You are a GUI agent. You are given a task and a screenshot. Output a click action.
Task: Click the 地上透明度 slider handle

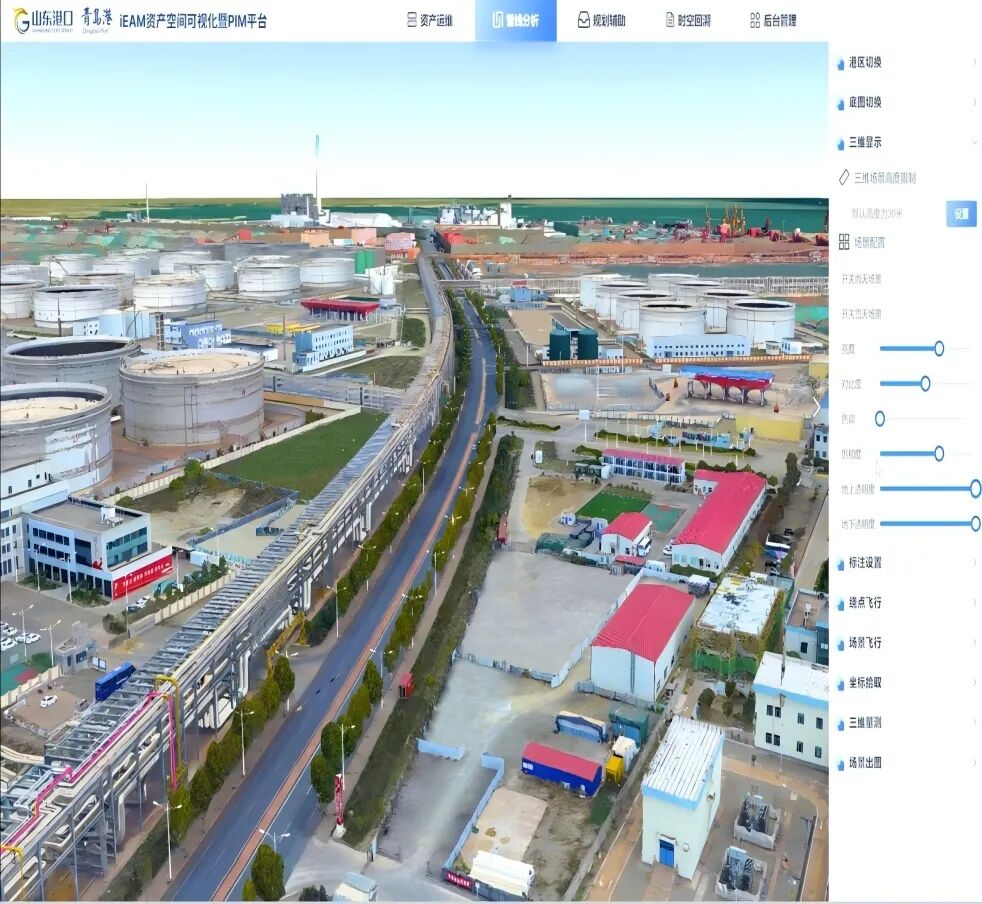[975, 488]
